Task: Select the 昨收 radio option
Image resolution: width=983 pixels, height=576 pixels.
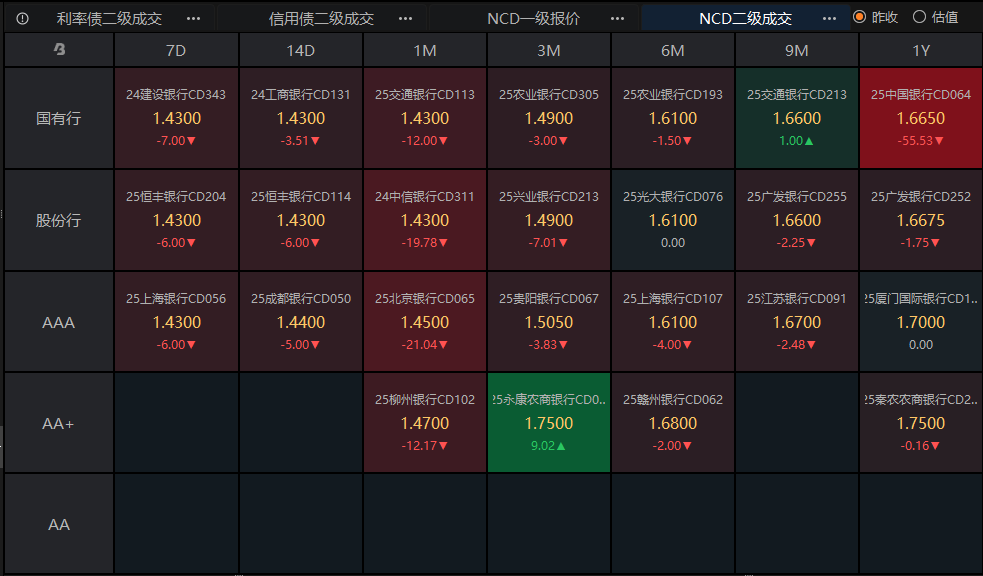Action: point(876,18)
